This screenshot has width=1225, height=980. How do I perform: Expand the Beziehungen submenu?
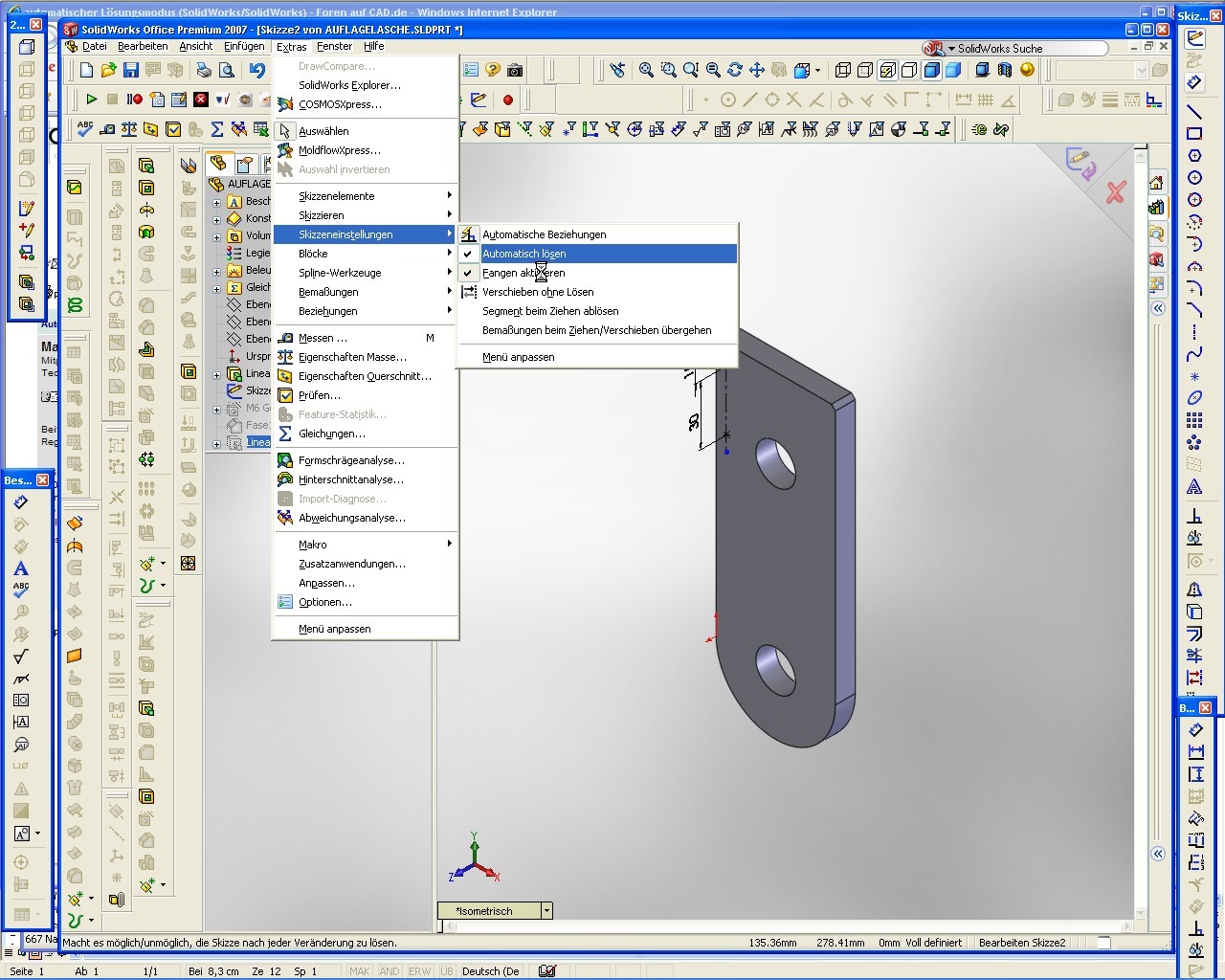click(x=366, y=311)
